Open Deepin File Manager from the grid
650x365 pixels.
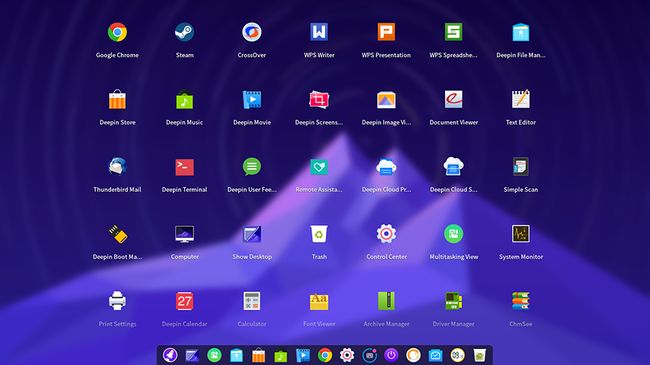point(521,32)
